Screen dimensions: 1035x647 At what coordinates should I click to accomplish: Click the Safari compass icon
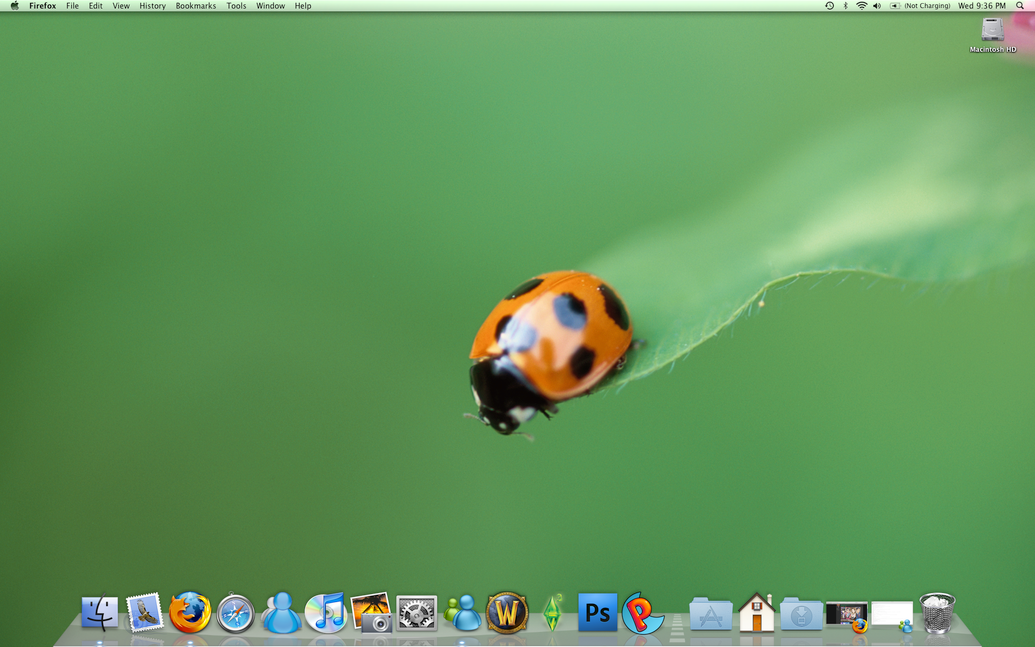236,613
